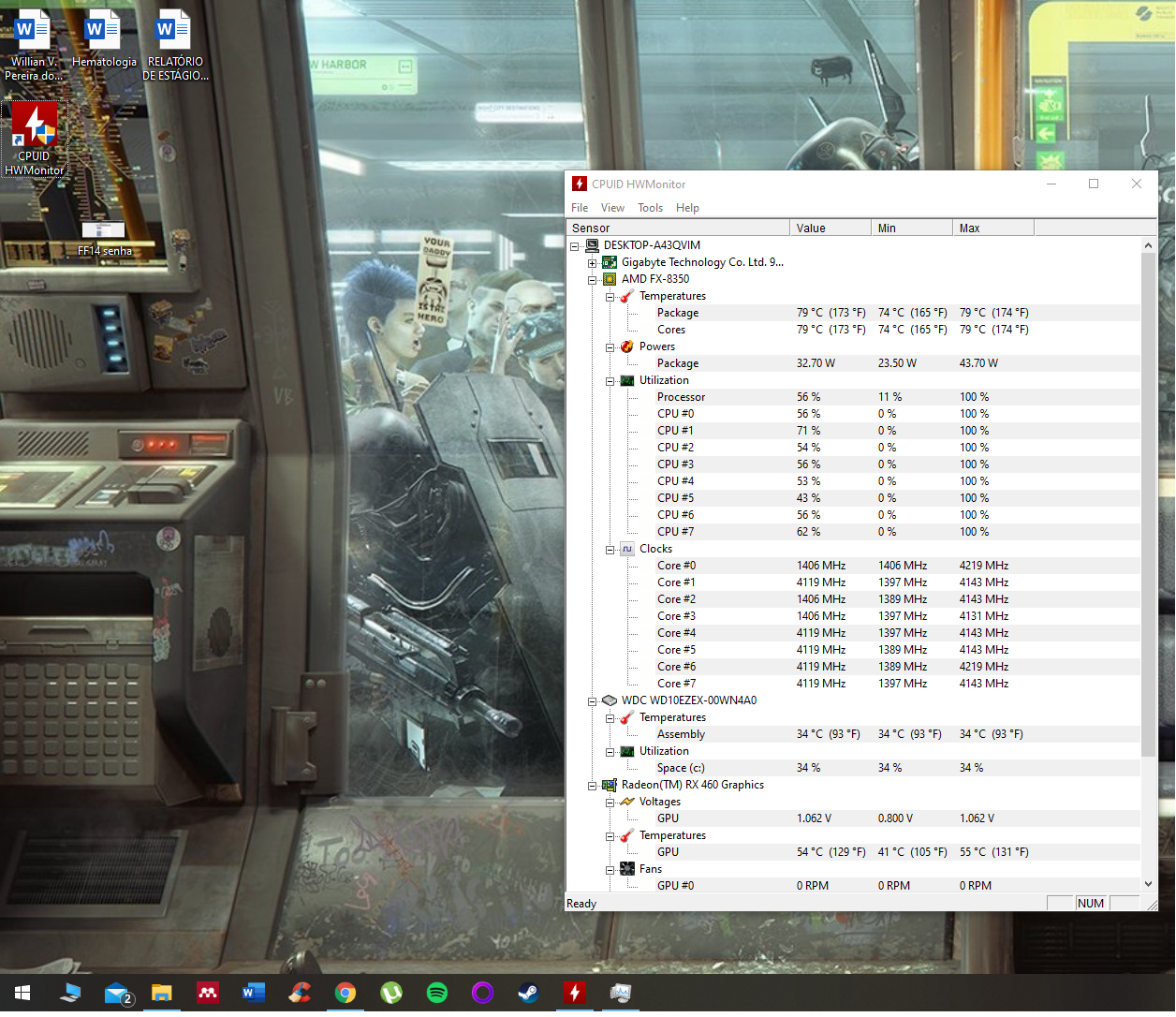The width and height of the screenshot is (1176, 1017).
Task: Open Steam from the taskbar
Action: pos(528,993)
